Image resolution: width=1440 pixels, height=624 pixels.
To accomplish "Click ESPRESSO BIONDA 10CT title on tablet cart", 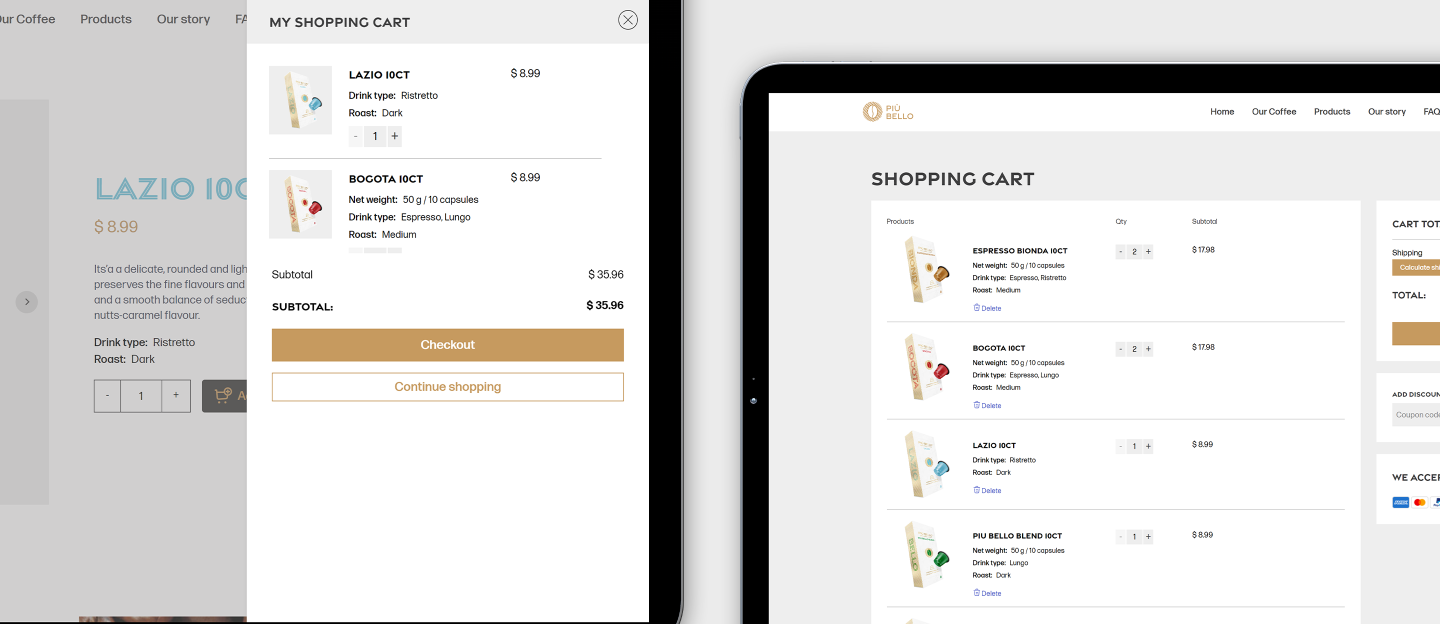I will (1020, 251).
